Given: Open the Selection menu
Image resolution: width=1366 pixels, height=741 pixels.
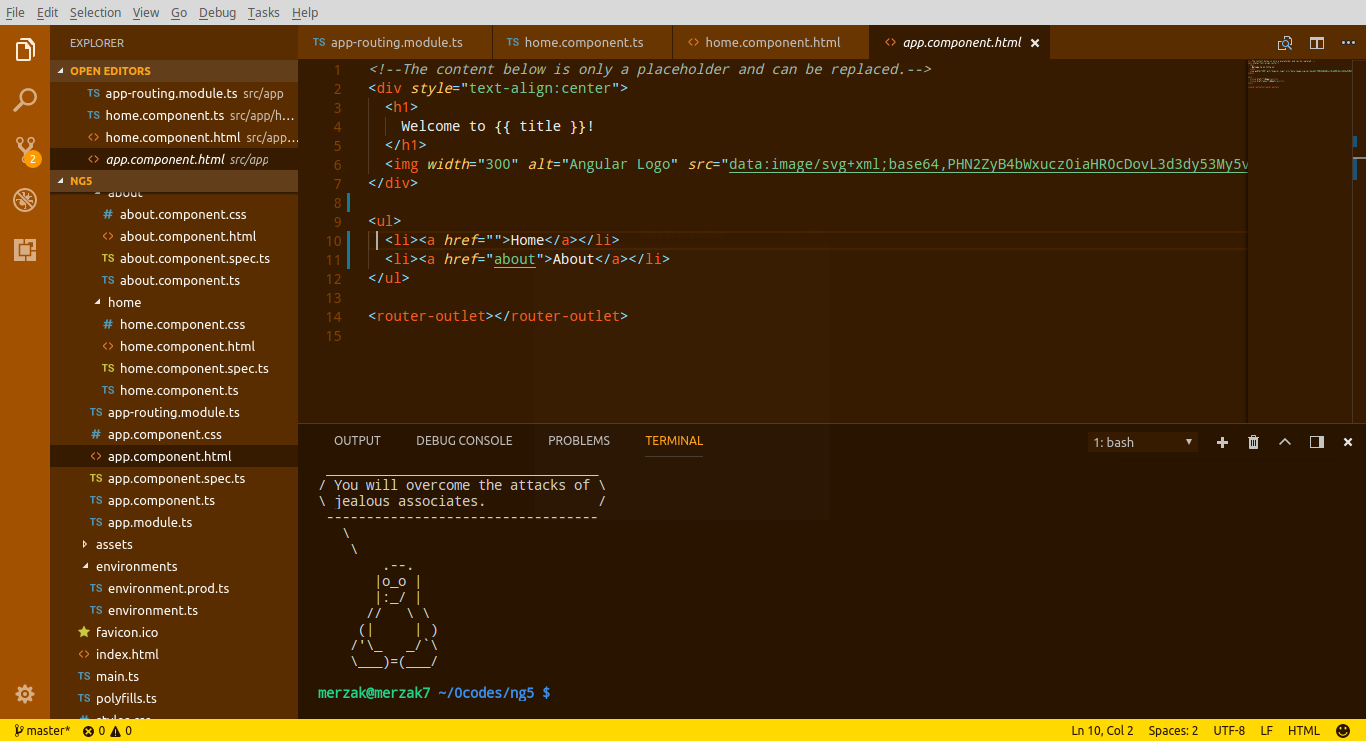Looking at the screenshot, I should 95,12.
